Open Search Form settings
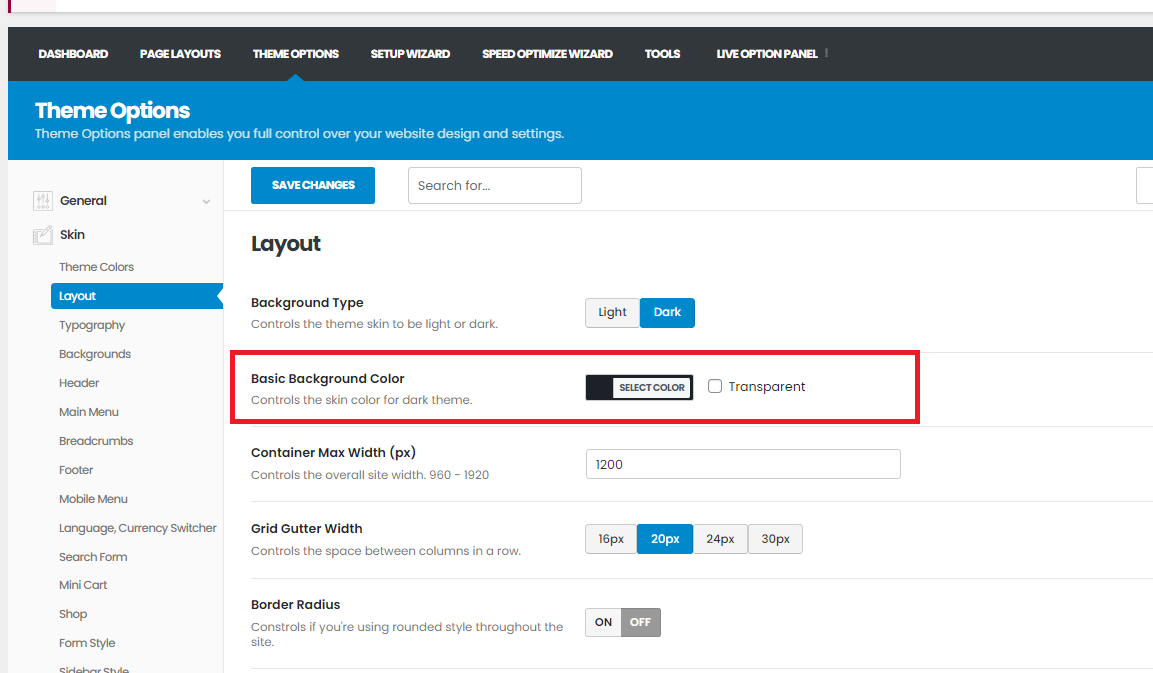 pos(93,557)
